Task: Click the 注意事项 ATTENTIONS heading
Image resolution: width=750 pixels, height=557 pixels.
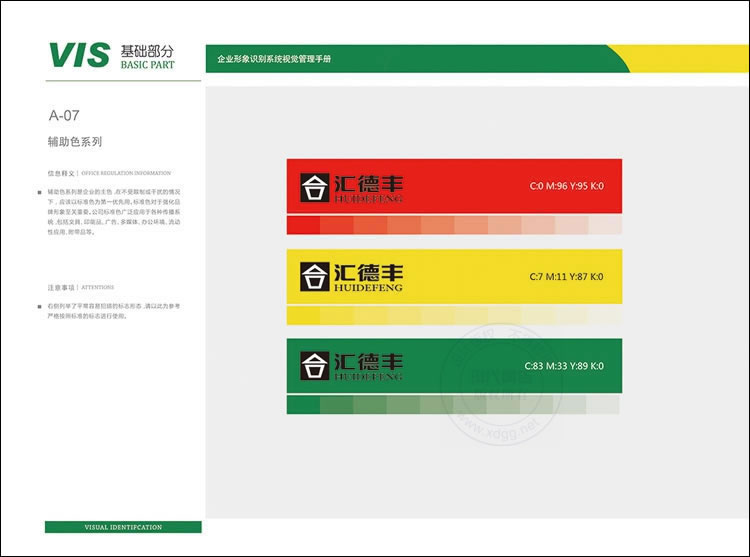Action: point(80,286)
